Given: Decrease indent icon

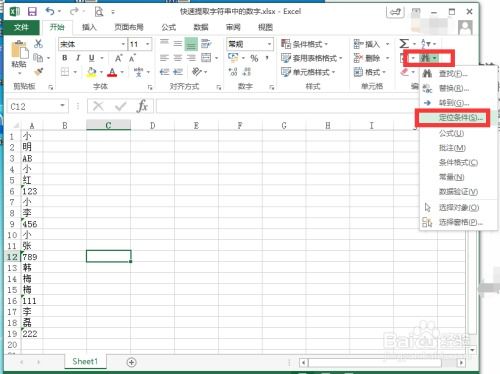Looking at the screenshot, I should tap(164, 72).
